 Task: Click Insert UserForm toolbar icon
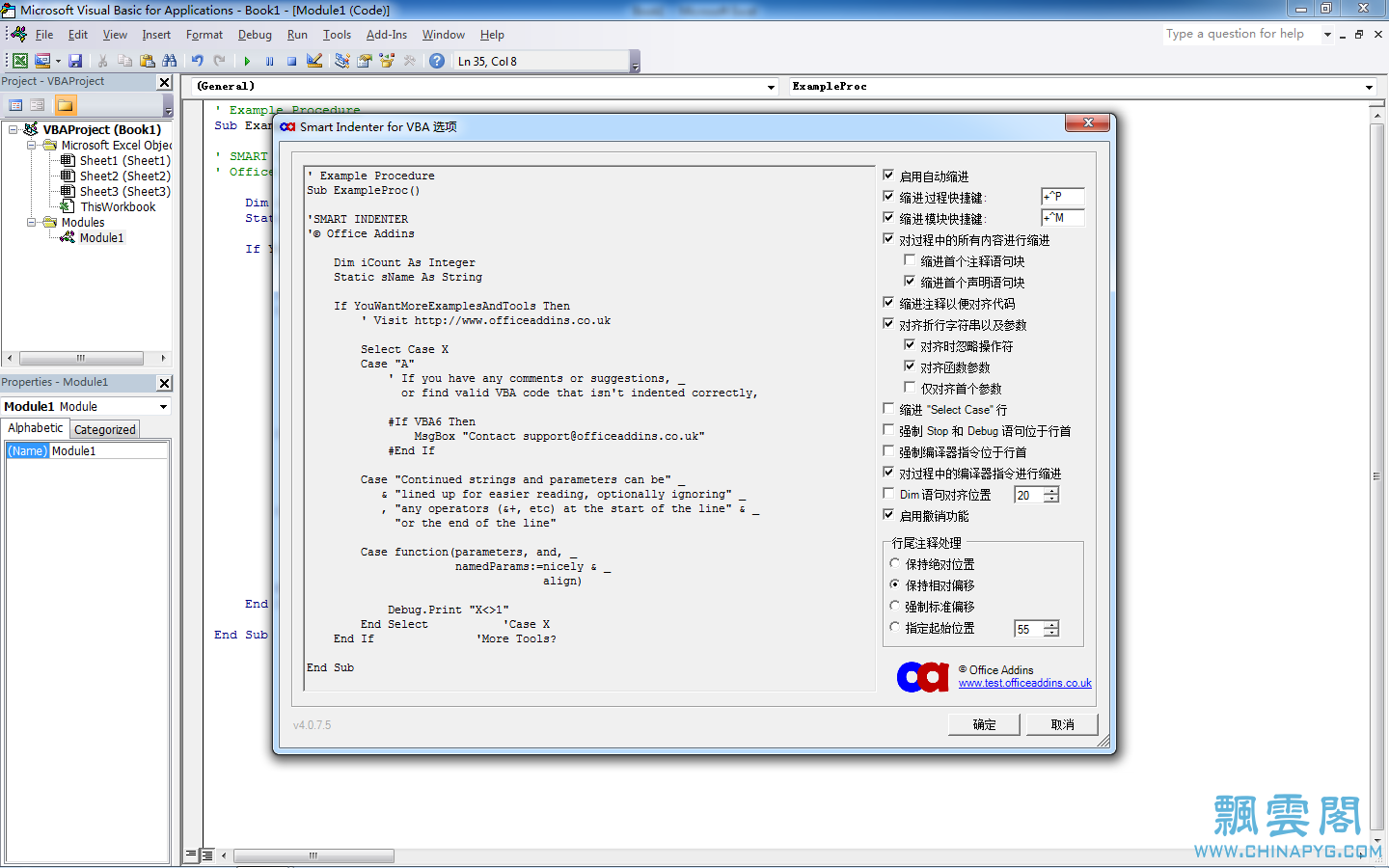pos(42,61)
